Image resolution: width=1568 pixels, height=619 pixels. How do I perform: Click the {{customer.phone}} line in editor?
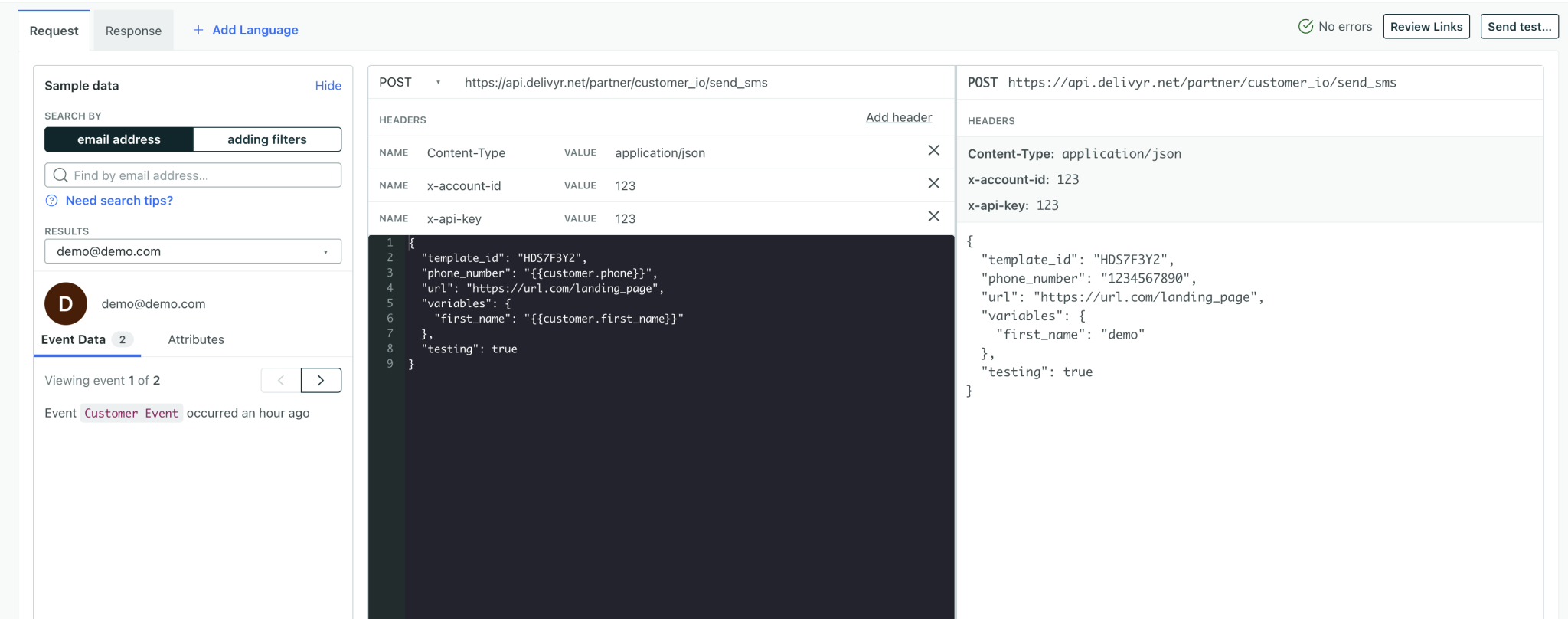pos(539,273)
